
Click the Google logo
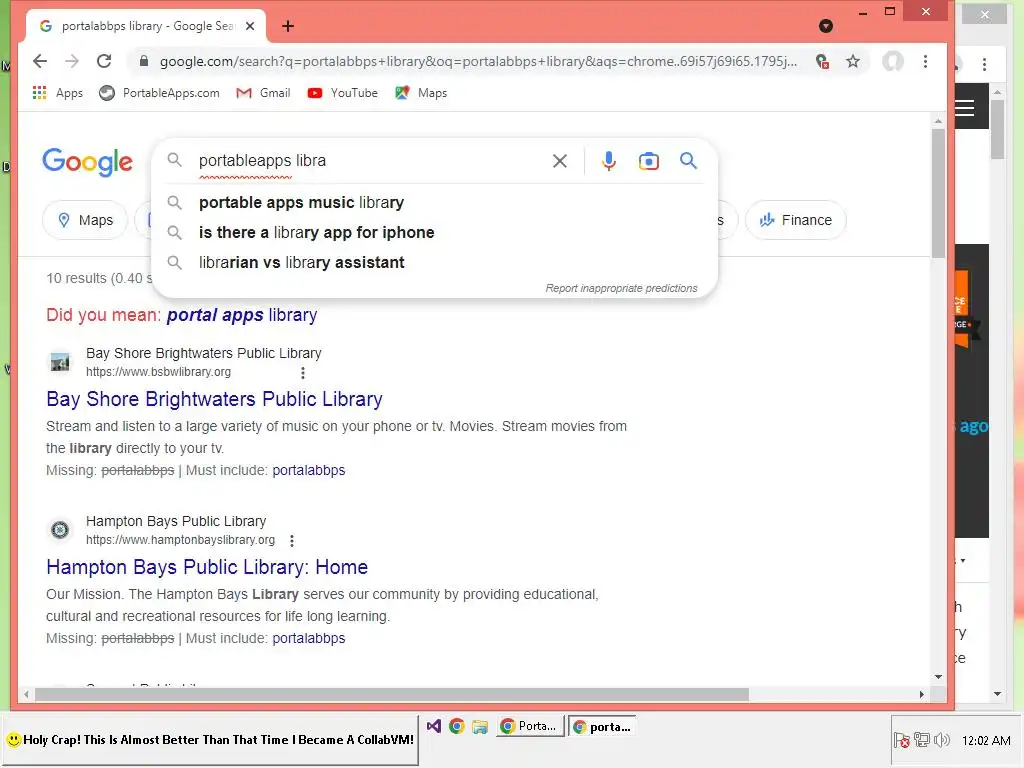[x=88, y=161]
